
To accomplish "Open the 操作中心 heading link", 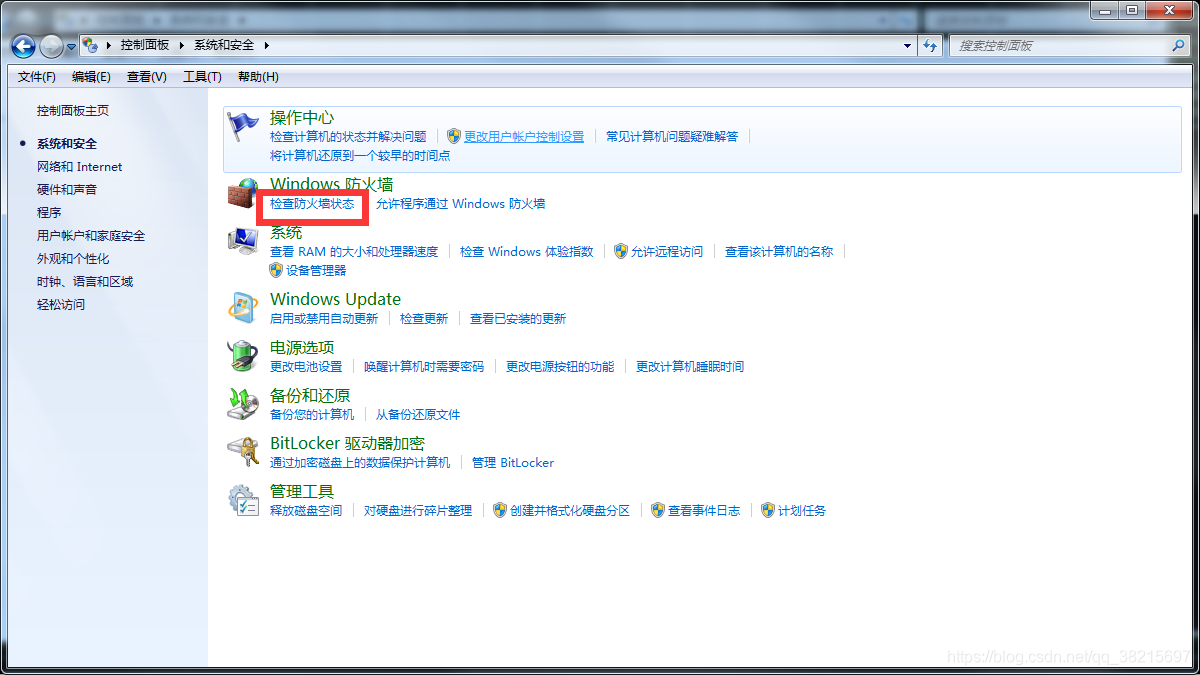I will [x=302, y=118].
